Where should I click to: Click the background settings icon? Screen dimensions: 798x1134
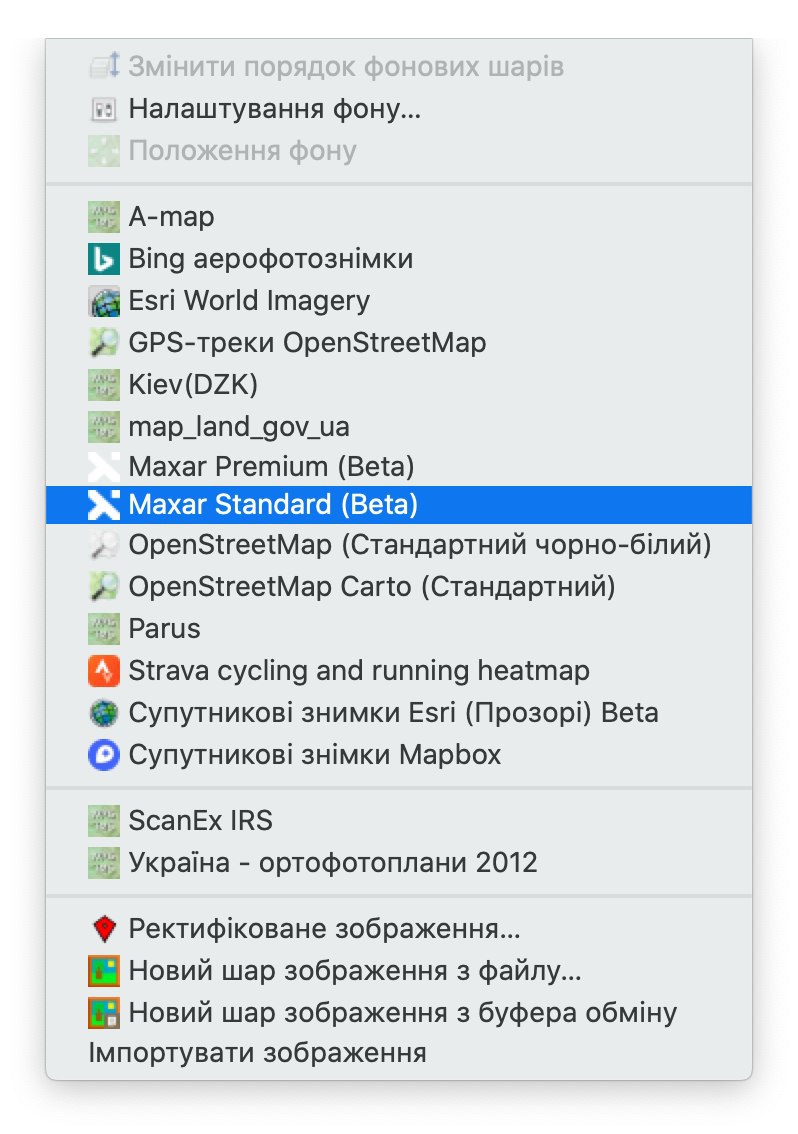tap(103, 109)
